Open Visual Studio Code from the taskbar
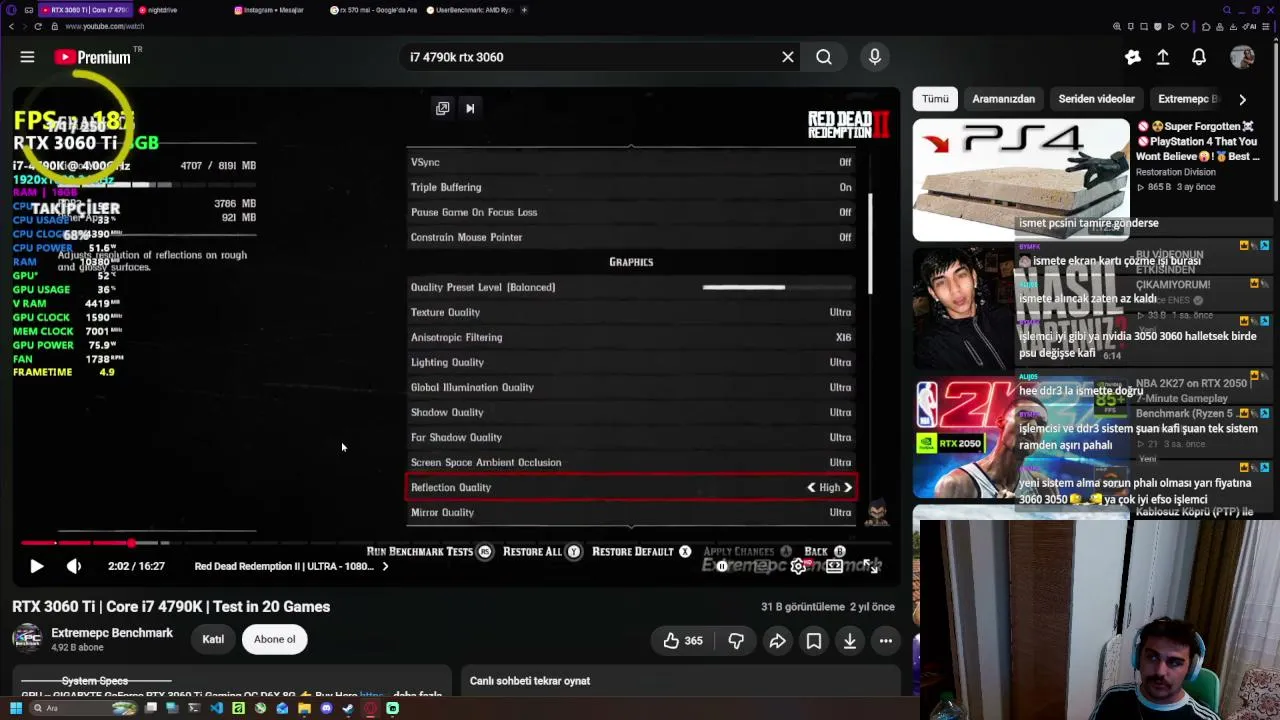 tap(216, 708)
